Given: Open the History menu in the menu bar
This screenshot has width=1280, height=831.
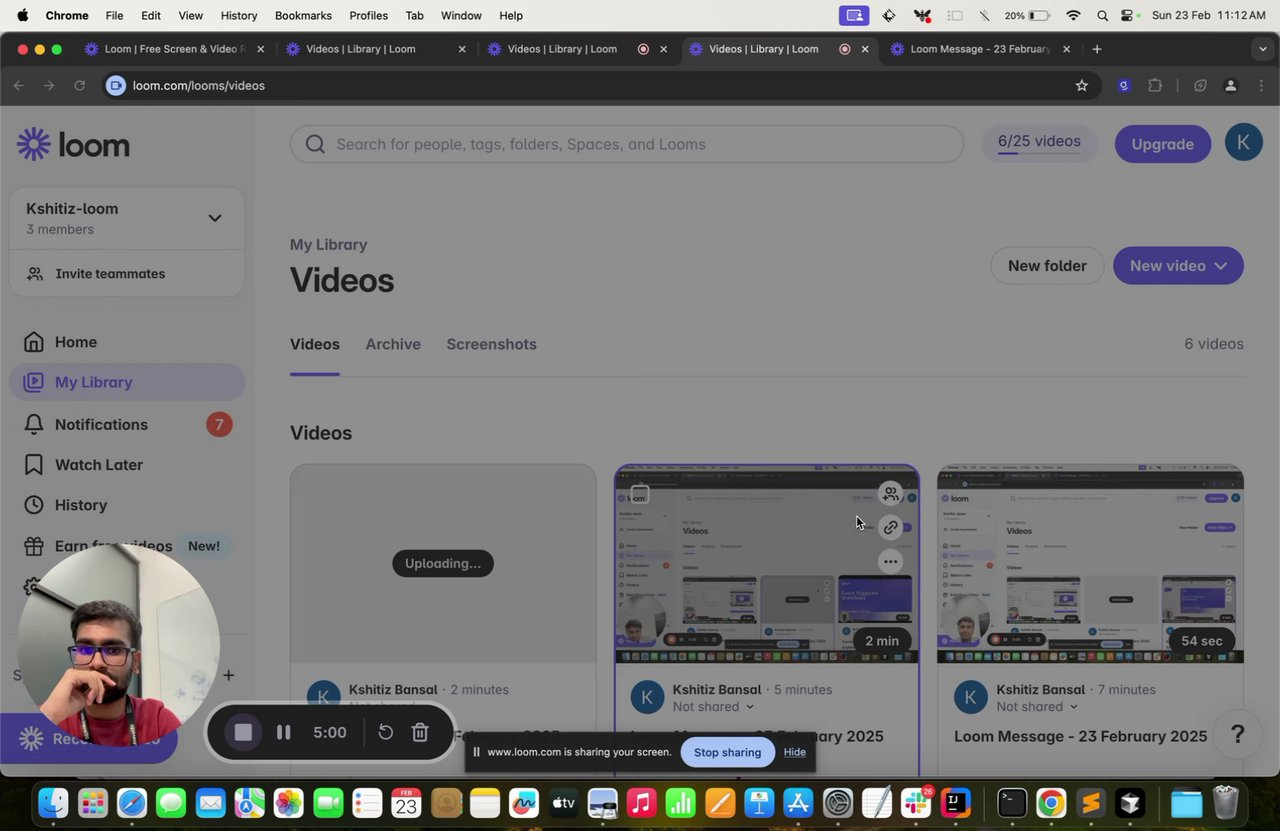Looking at the screenshot, I should tap(238, 15).
